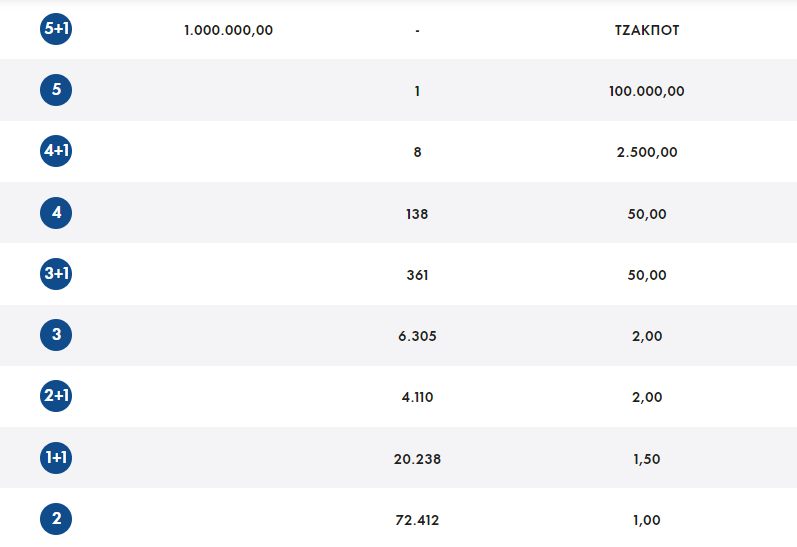Screen dimensions: 797x547
Task: Click the 4+1 winning category badge
Action: (56, 151)
